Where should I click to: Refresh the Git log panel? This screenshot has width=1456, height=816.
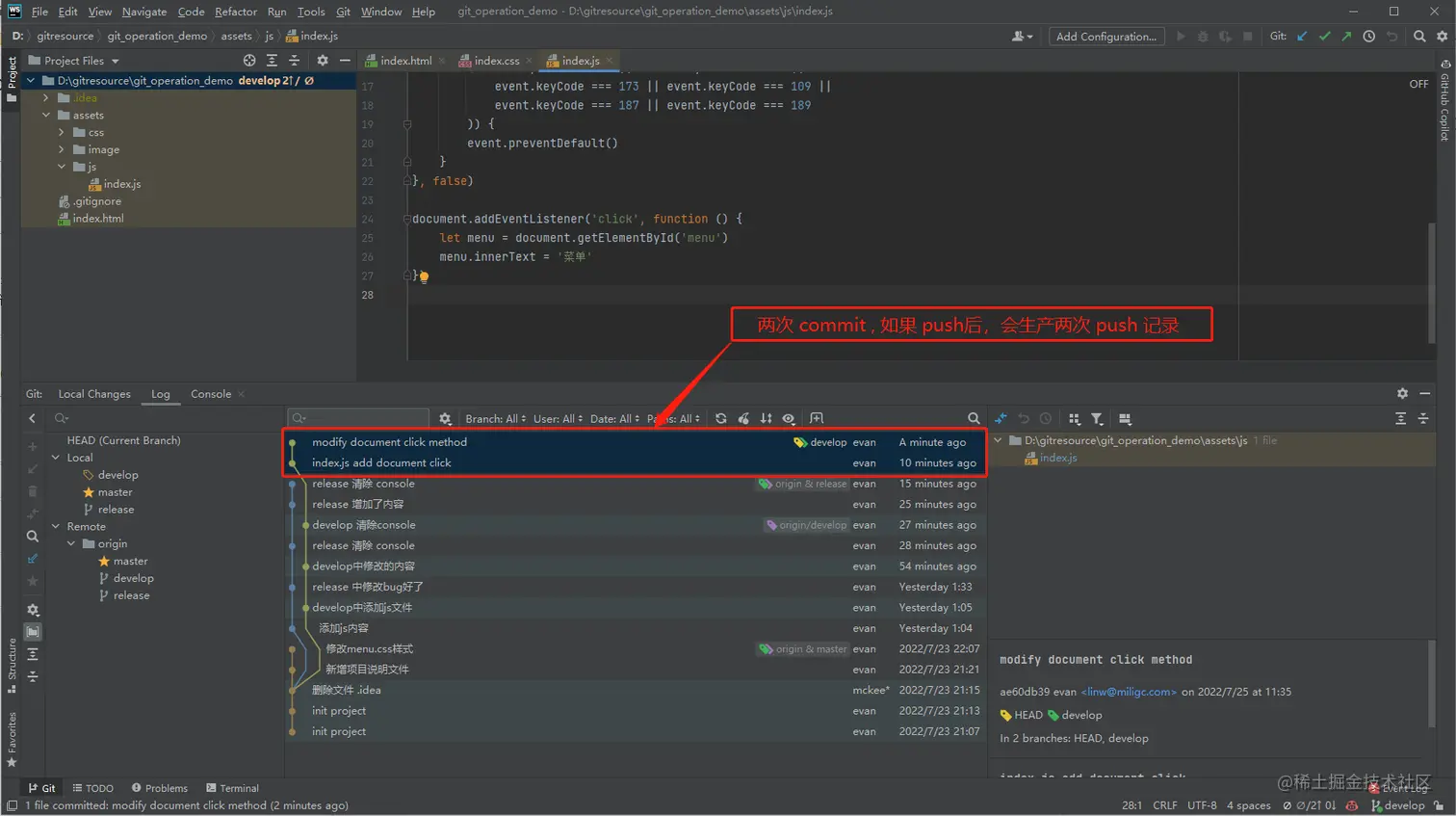pyautogui.click(x=721, y=418)
